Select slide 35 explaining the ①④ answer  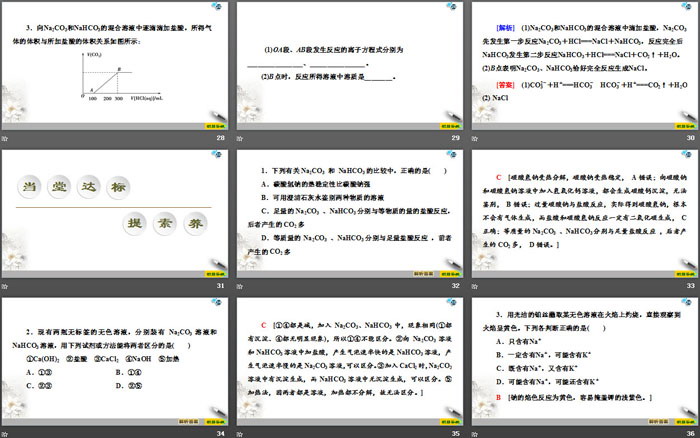[x=350, y=362]
